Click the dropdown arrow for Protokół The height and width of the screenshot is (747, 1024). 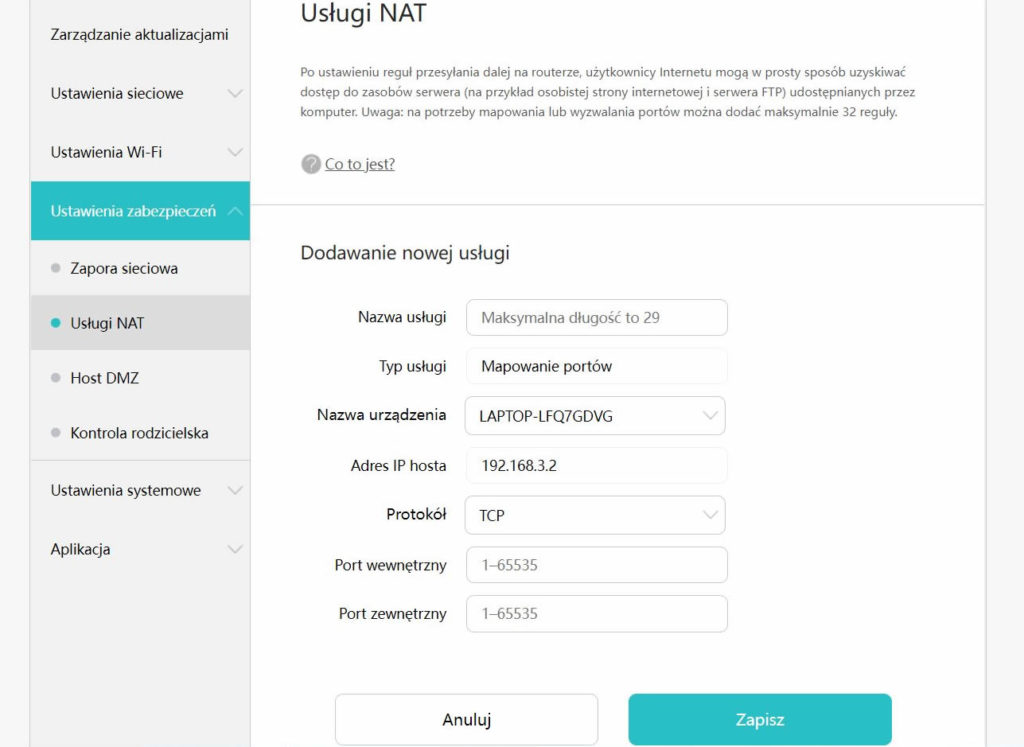(711, 515)
